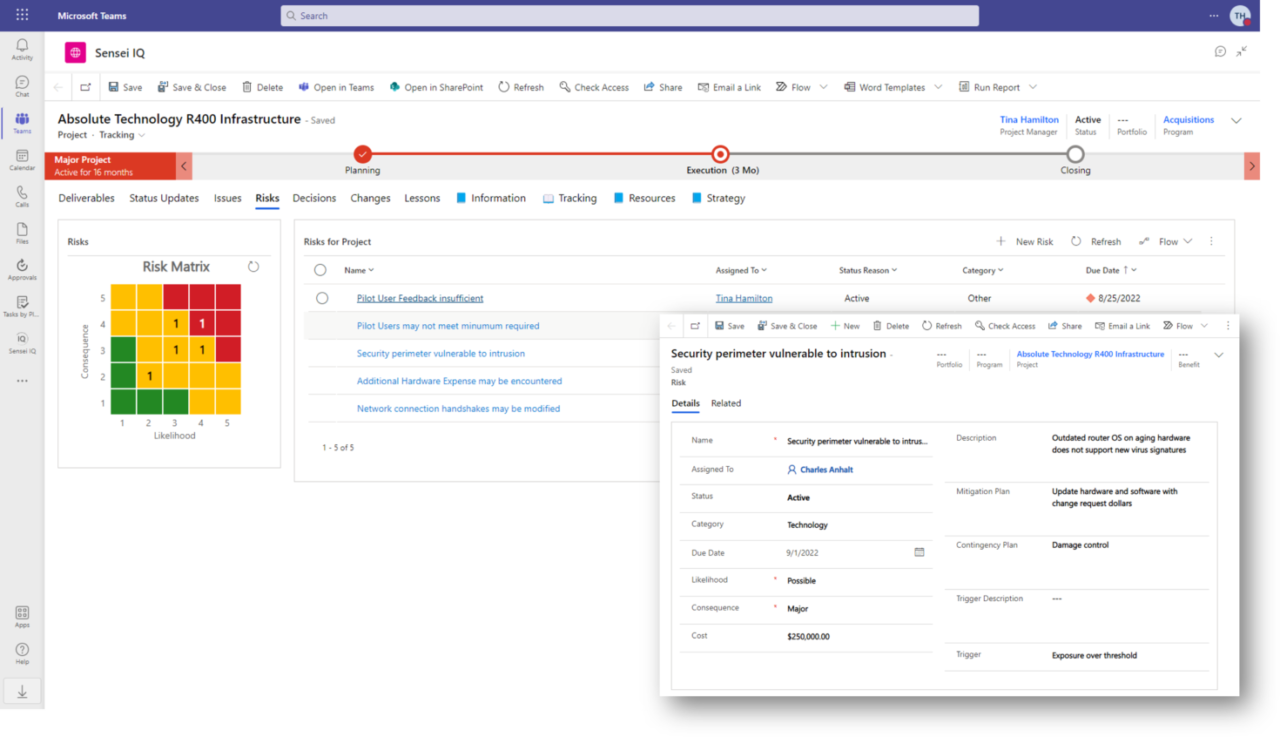Click Share in the main project toolbar
The width and height of the screenshot is (1280, 737).
pos(663,87)
